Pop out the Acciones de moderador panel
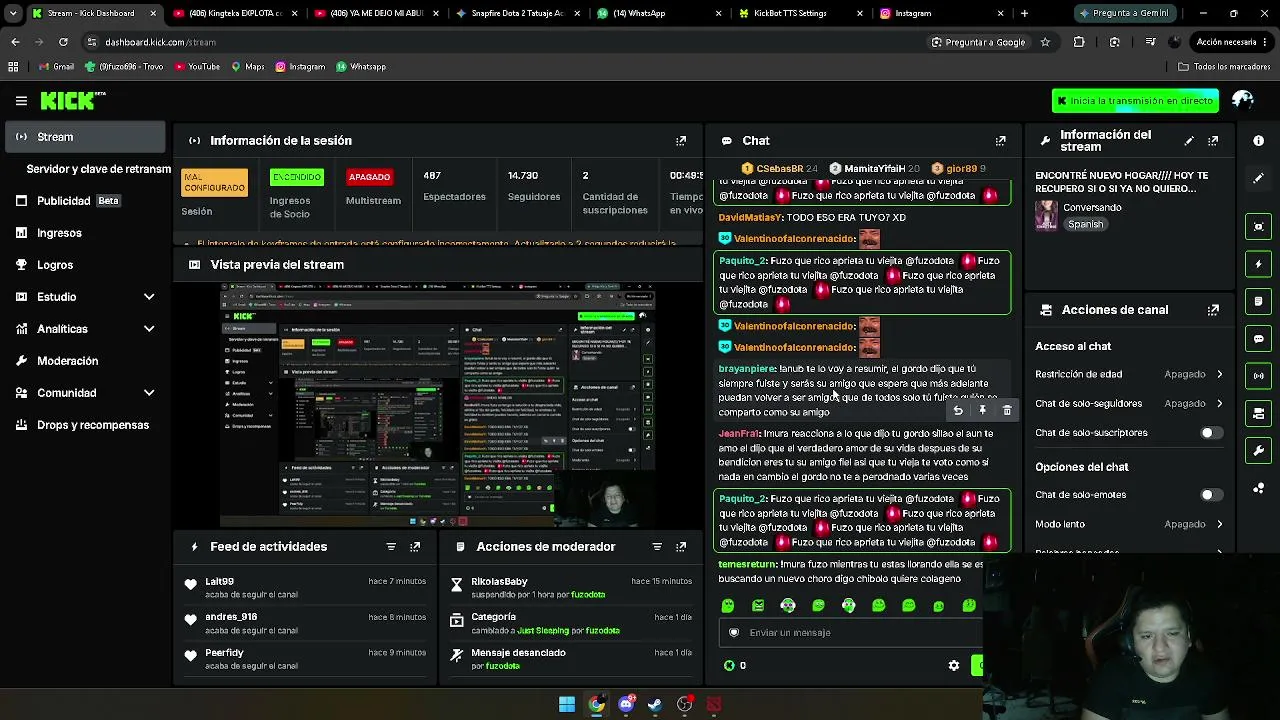This screenshot has height=720, width=1280. [x=681, y=547]
